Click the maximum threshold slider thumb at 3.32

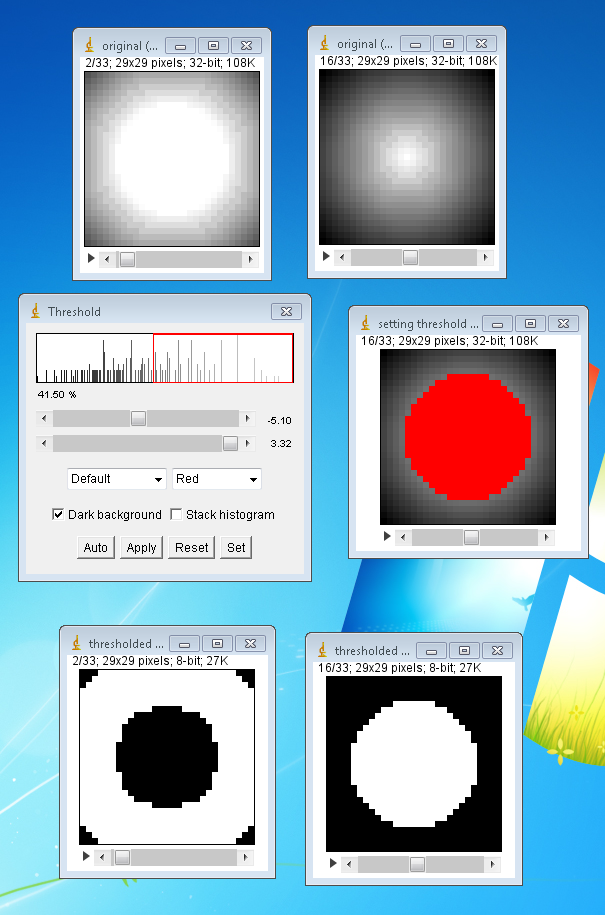click(230, 443)
